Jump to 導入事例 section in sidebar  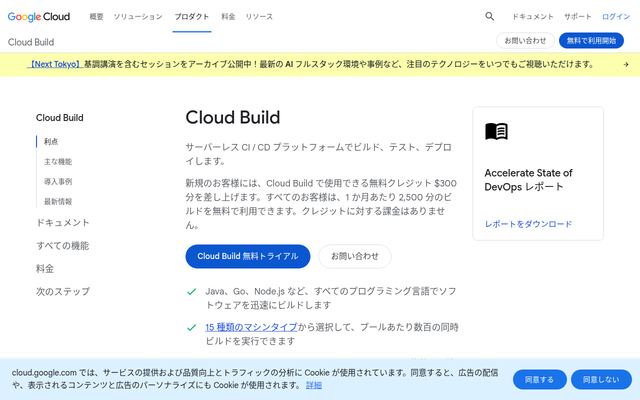coord(58,181)
